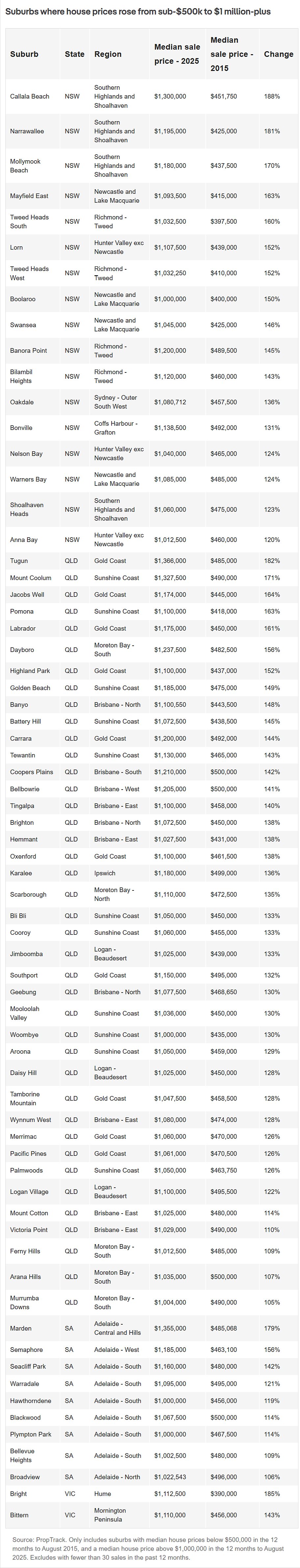
Task: Click the Bittern row's Mornington Peninsula region
Action: click(111, 1515)
